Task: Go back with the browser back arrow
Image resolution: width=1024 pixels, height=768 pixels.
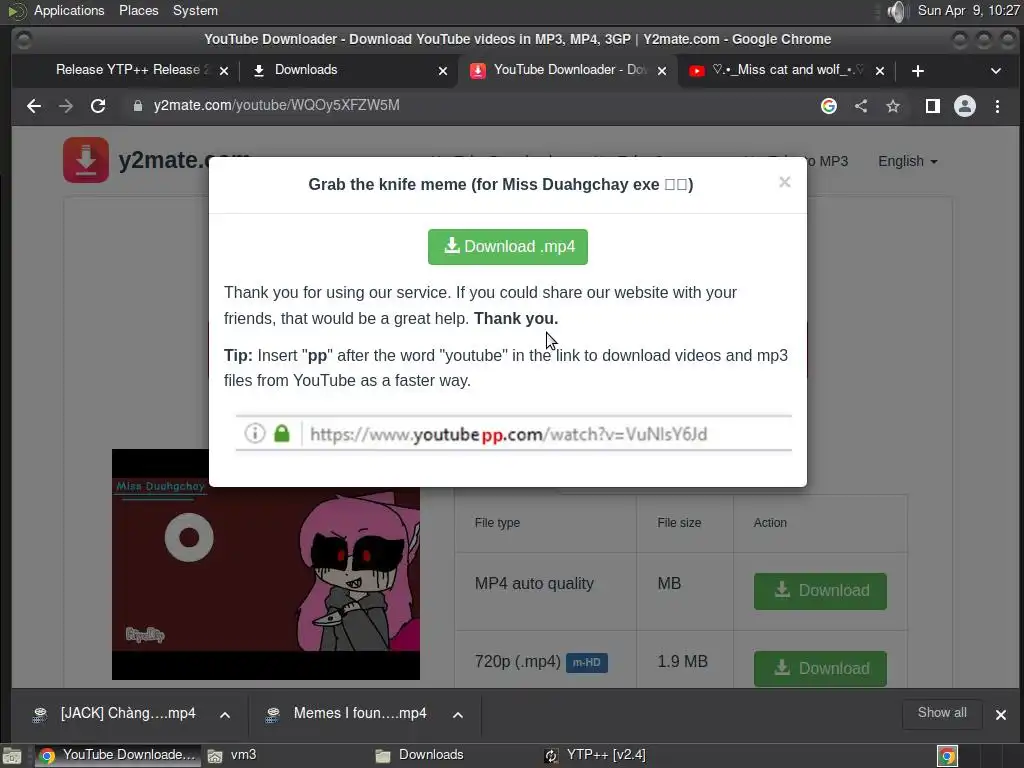Action: [34, 106]
